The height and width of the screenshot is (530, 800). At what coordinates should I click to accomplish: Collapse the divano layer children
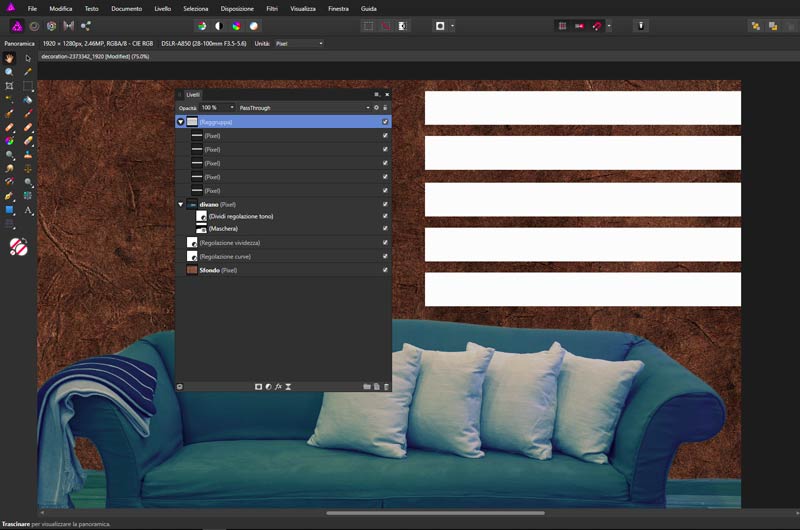[x=181, y=204]
